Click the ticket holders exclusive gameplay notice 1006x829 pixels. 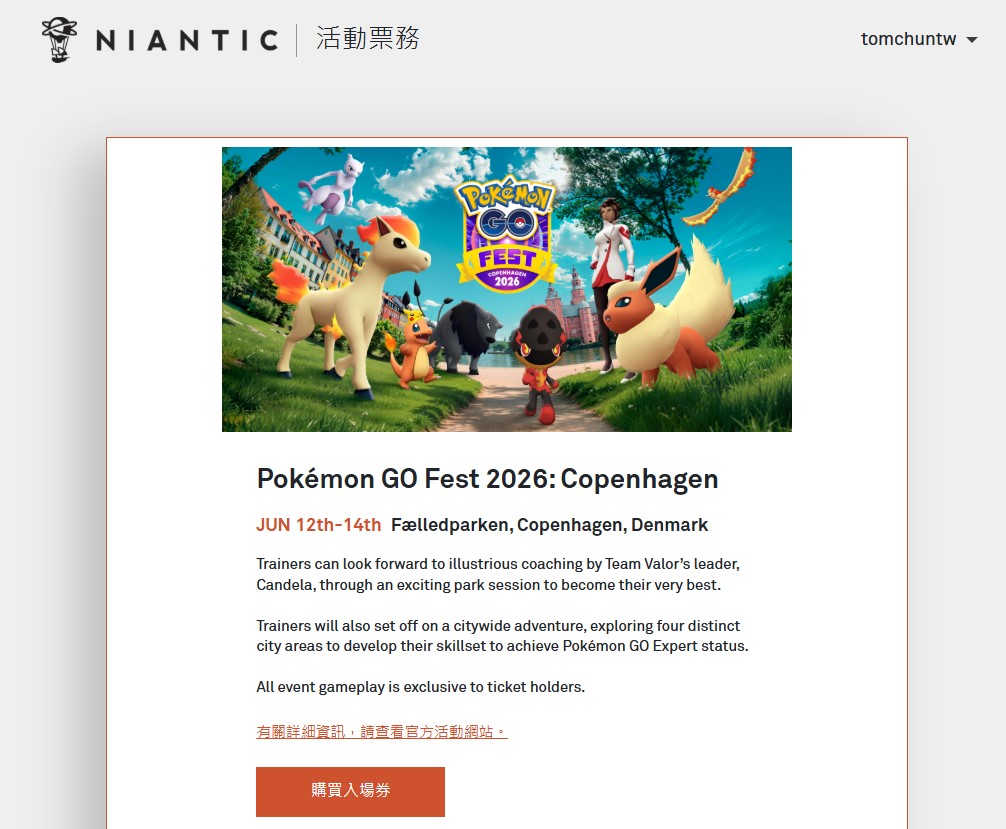pos(420,687)
